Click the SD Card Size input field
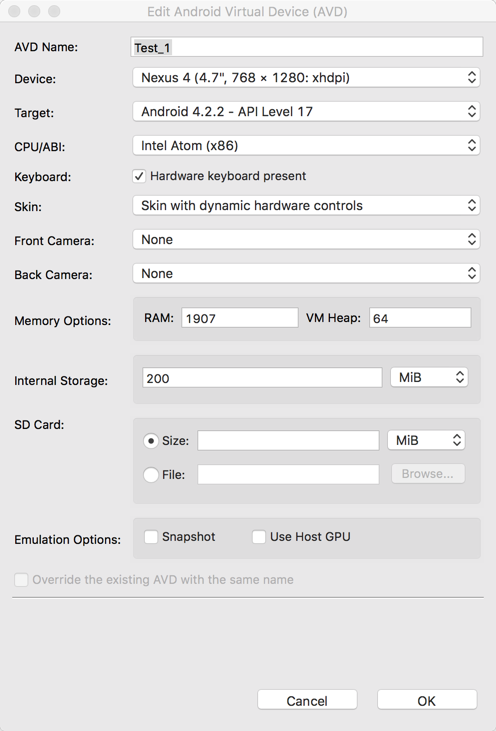Viewport: 496px width, 731px height. [288, 441]
